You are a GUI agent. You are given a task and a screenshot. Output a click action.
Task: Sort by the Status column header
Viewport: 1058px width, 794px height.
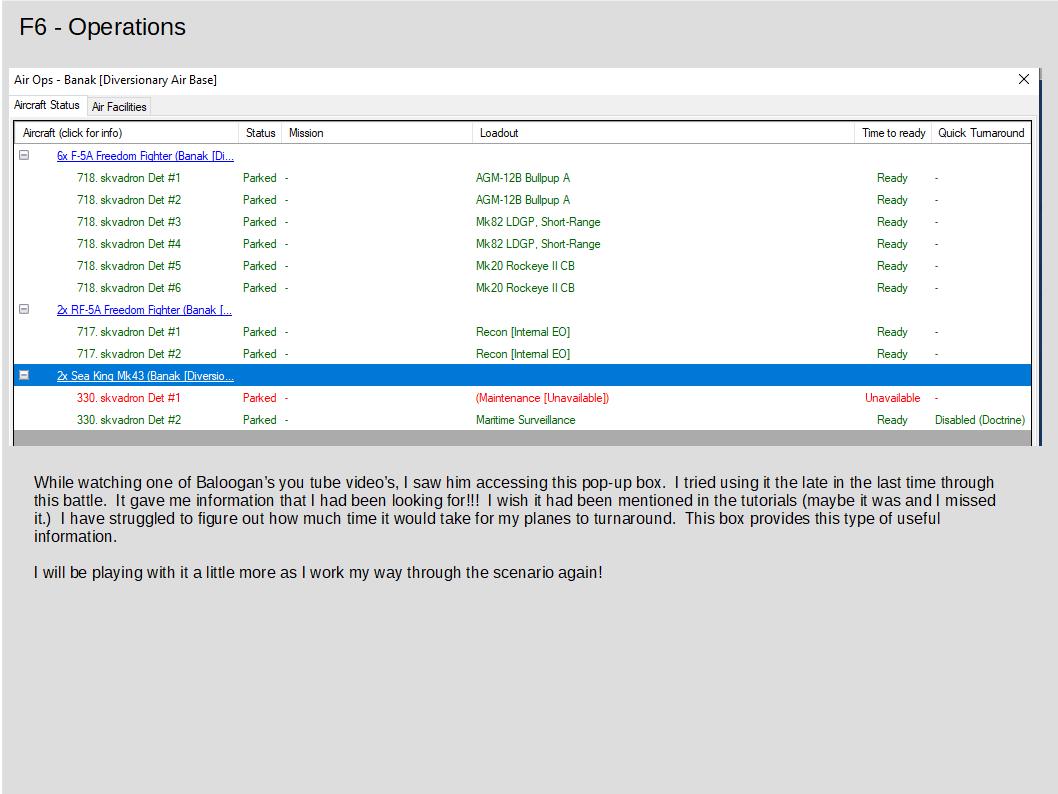260,133
